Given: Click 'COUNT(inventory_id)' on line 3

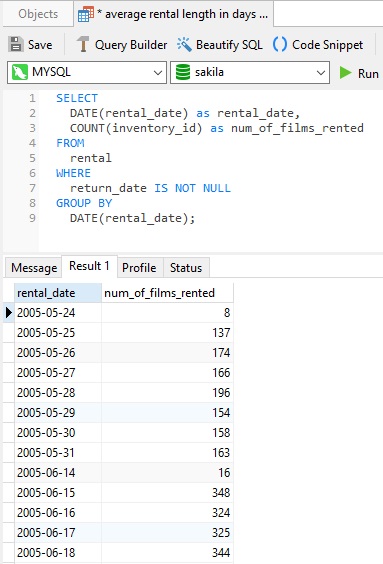Looking at the screenshot, I should [x=136, y=128].
